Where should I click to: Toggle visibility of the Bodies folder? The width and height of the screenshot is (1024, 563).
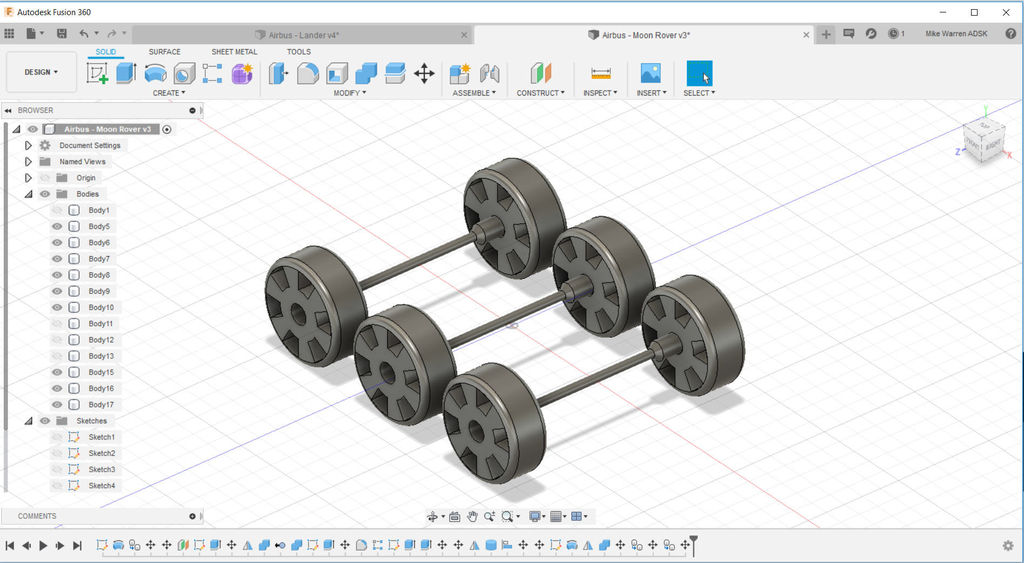pos(44,194)
